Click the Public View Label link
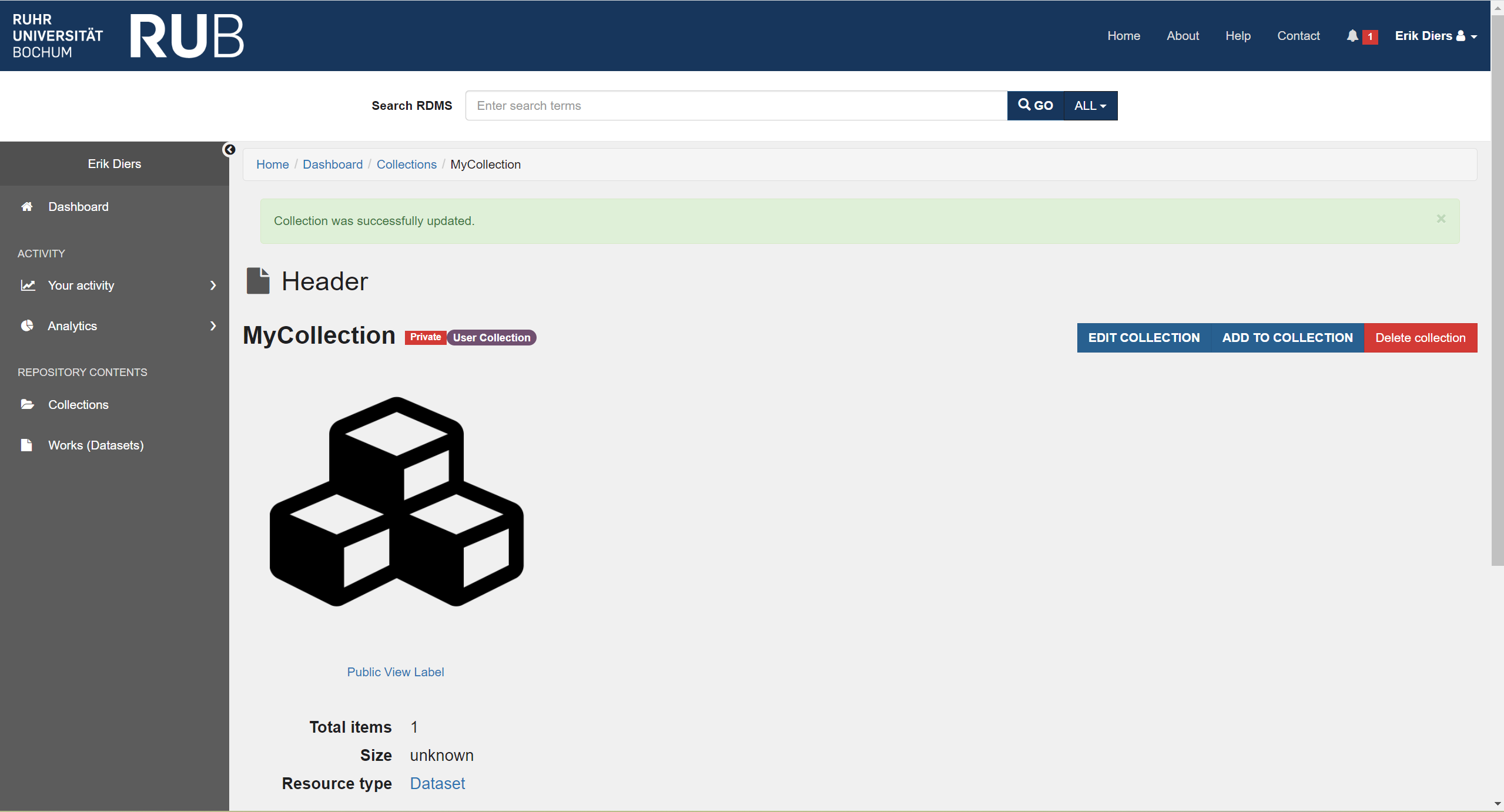This screenshot has height=812, width=1504. coord(396,671)
